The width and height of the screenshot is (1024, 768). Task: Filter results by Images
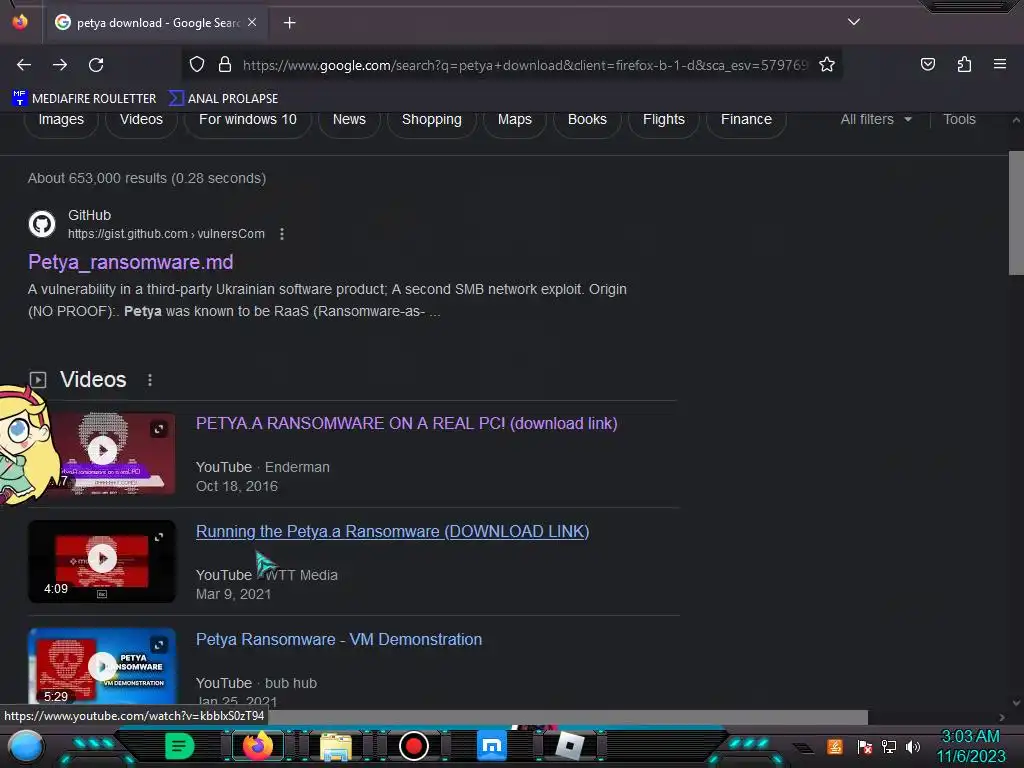pyautogui.click(x=61, y=120)
